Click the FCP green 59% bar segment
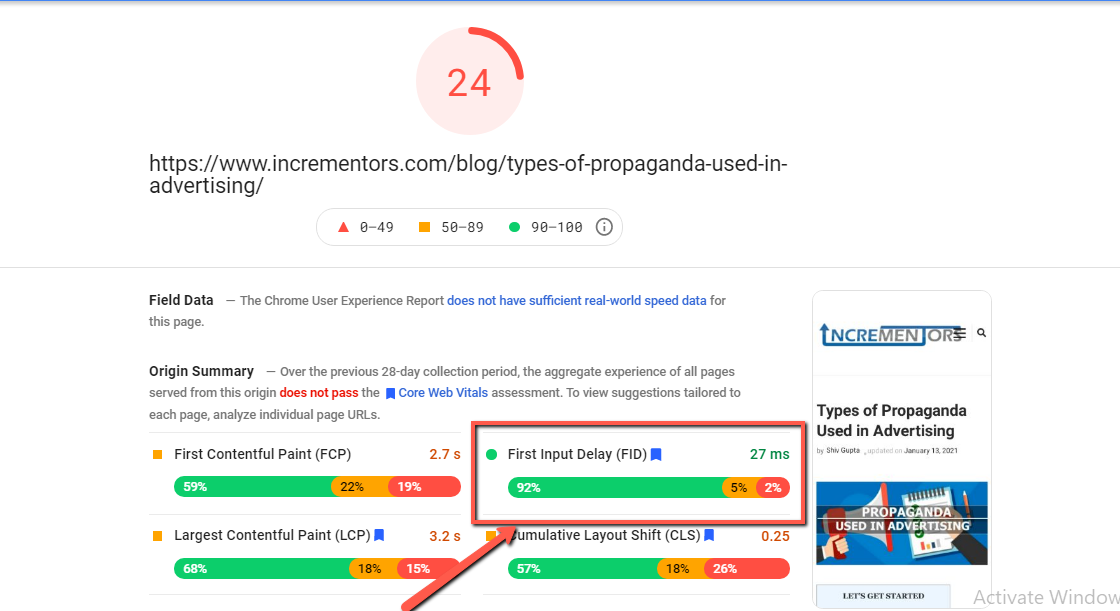1120x611 pixels. (253, 487)
